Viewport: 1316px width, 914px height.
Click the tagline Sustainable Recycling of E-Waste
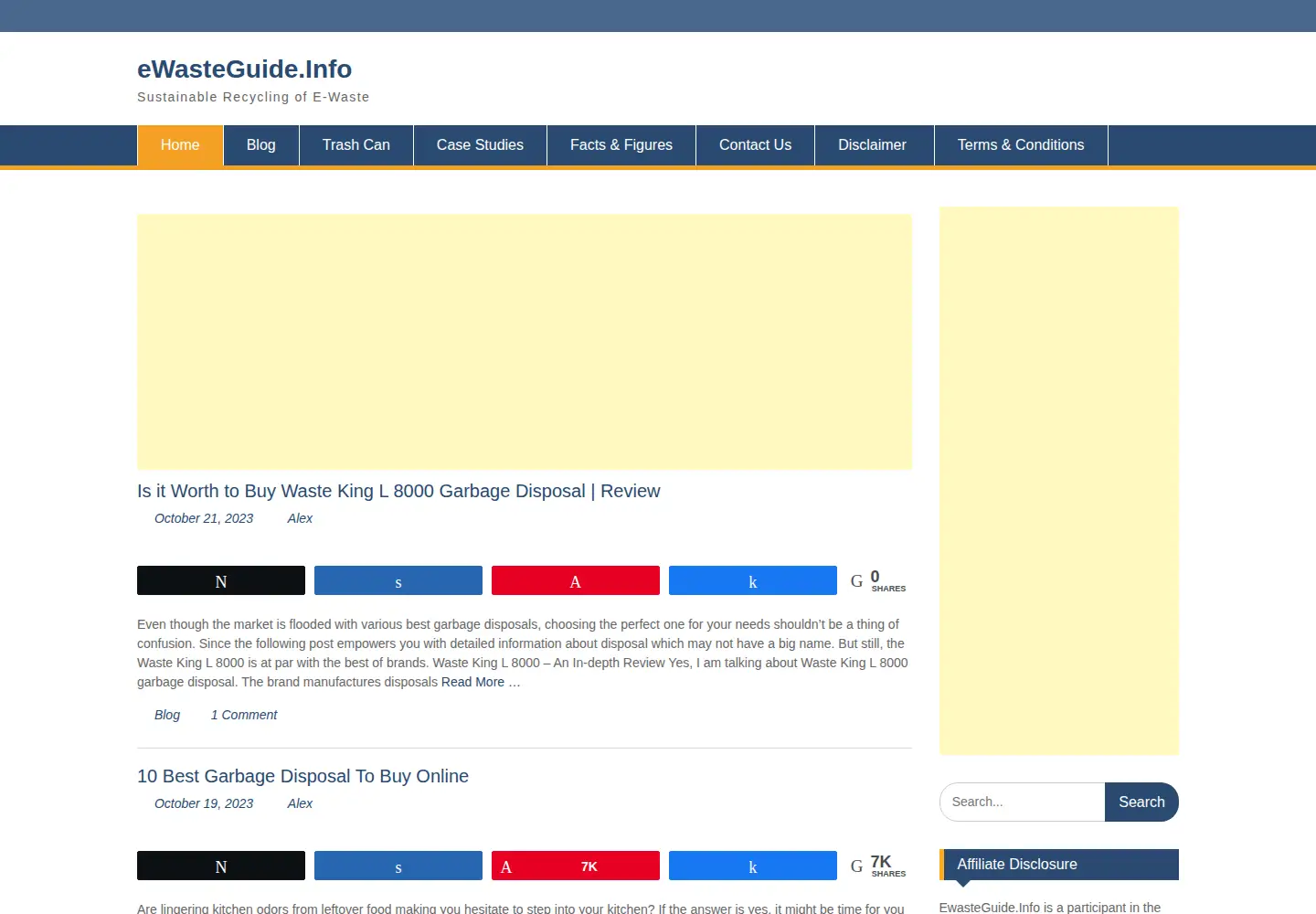(x=253, y=97)
